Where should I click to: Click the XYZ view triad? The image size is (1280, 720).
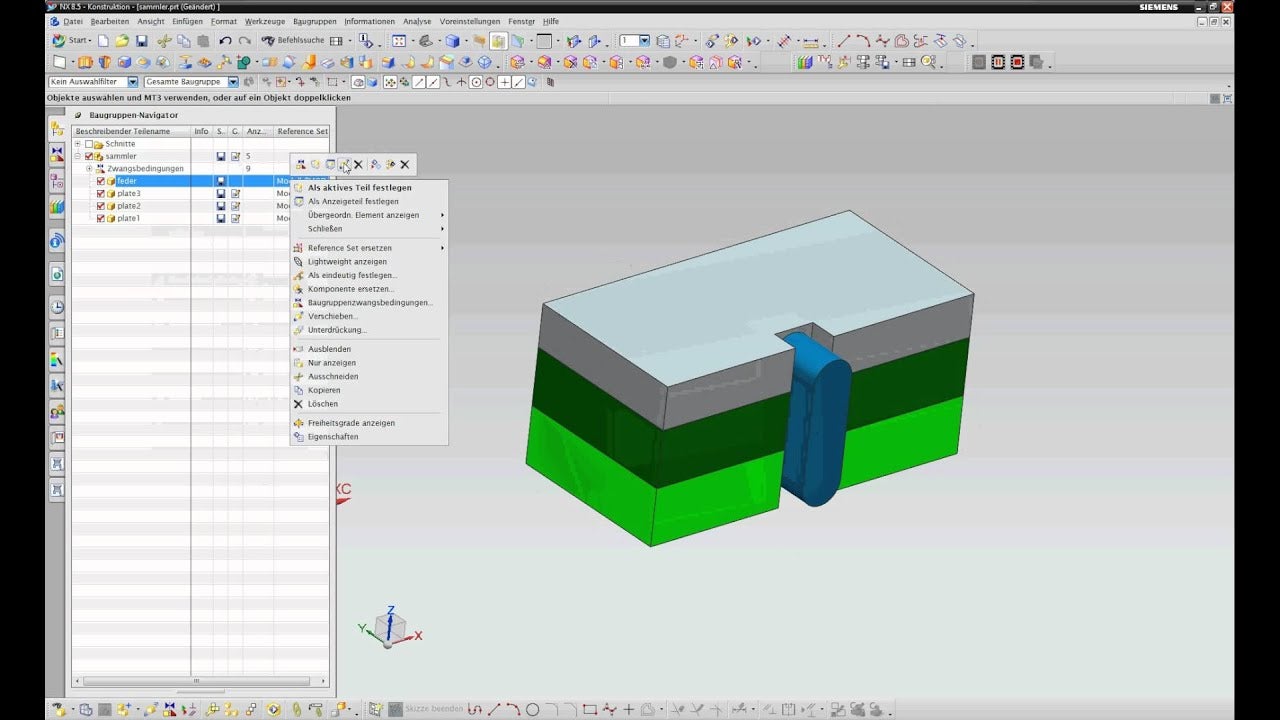click(x=390, y=628)
